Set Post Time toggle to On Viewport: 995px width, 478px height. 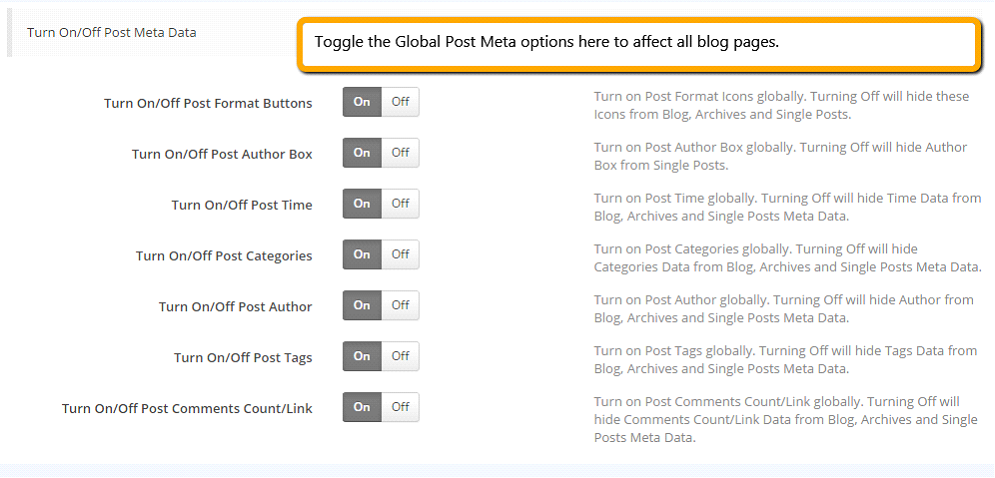[362, 204]
